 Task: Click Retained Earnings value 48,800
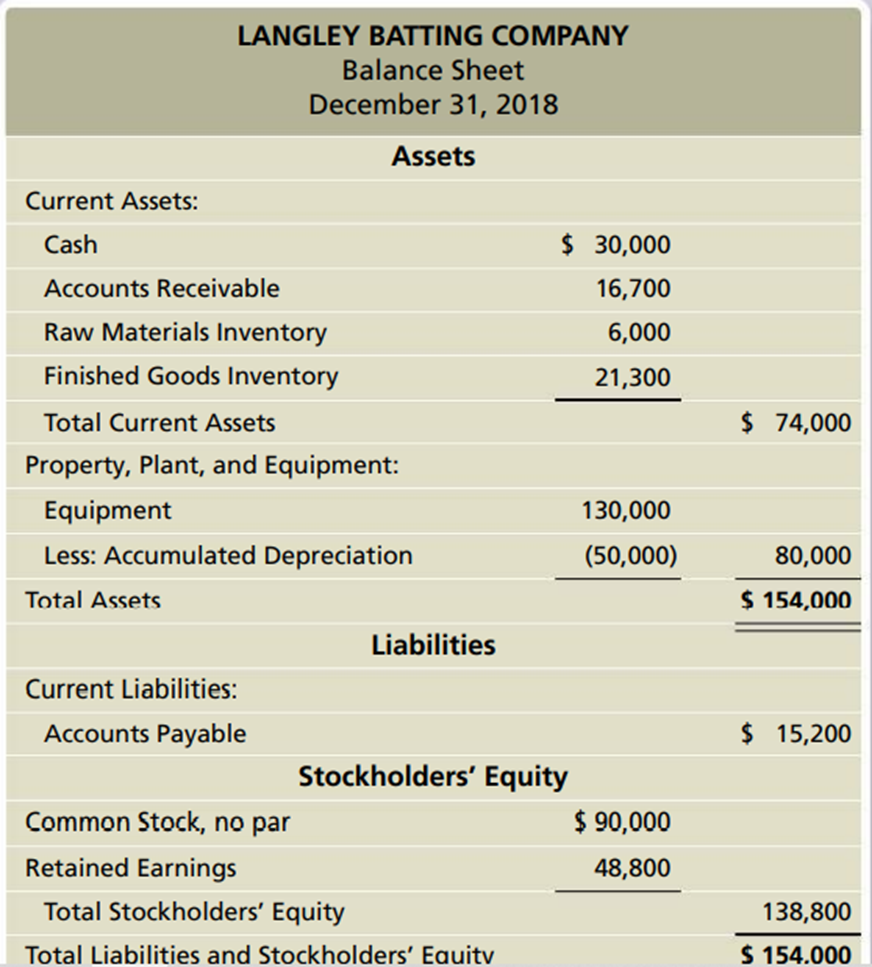coord(632,867)
